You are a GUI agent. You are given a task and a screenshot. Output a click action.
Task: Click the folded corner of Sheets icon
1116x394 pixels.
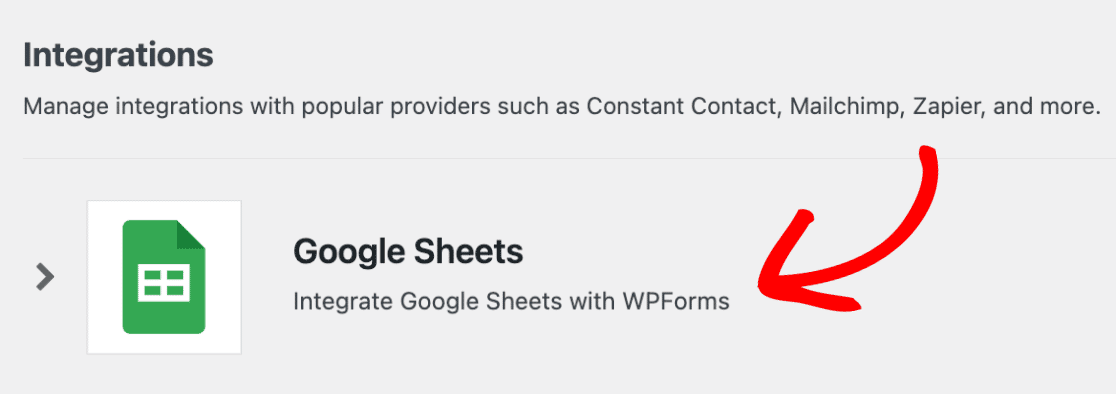(191, 235)
